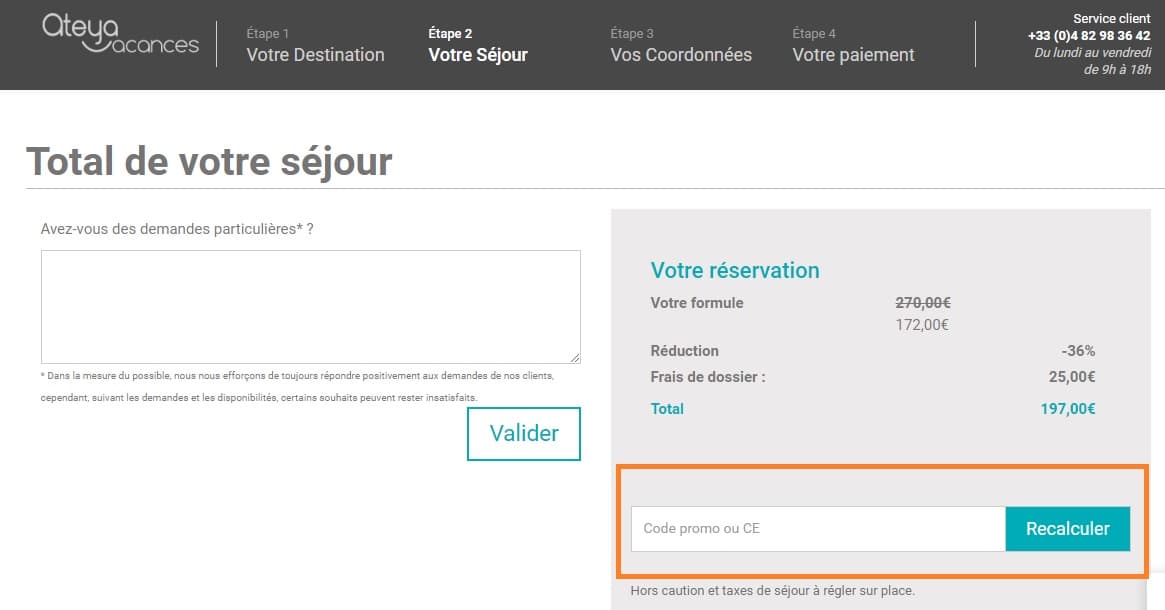Click the Votre formule label
Screen dimensions: 1165x610
[x=696, y=302]
